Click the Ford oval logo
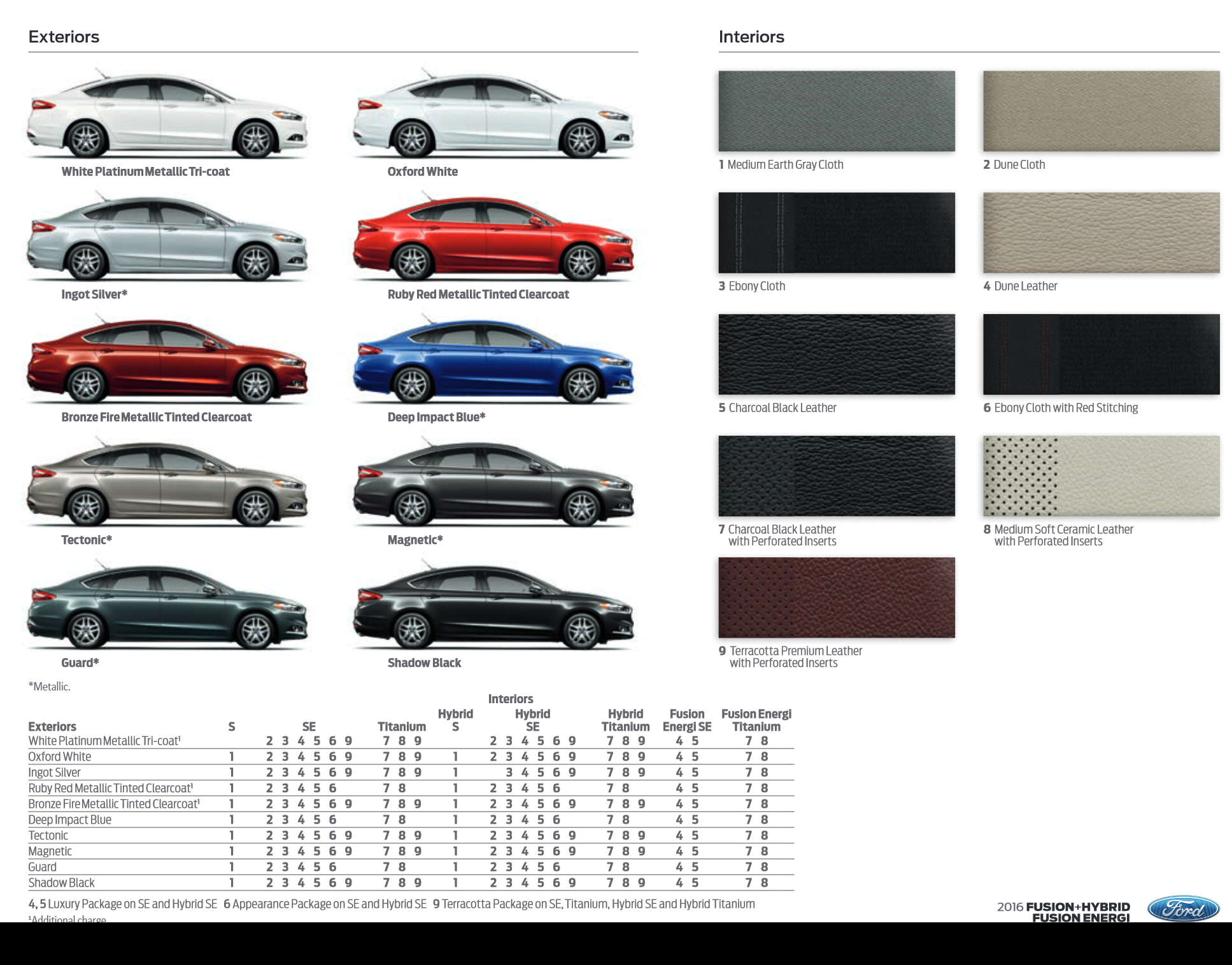 coord(1184,908)
